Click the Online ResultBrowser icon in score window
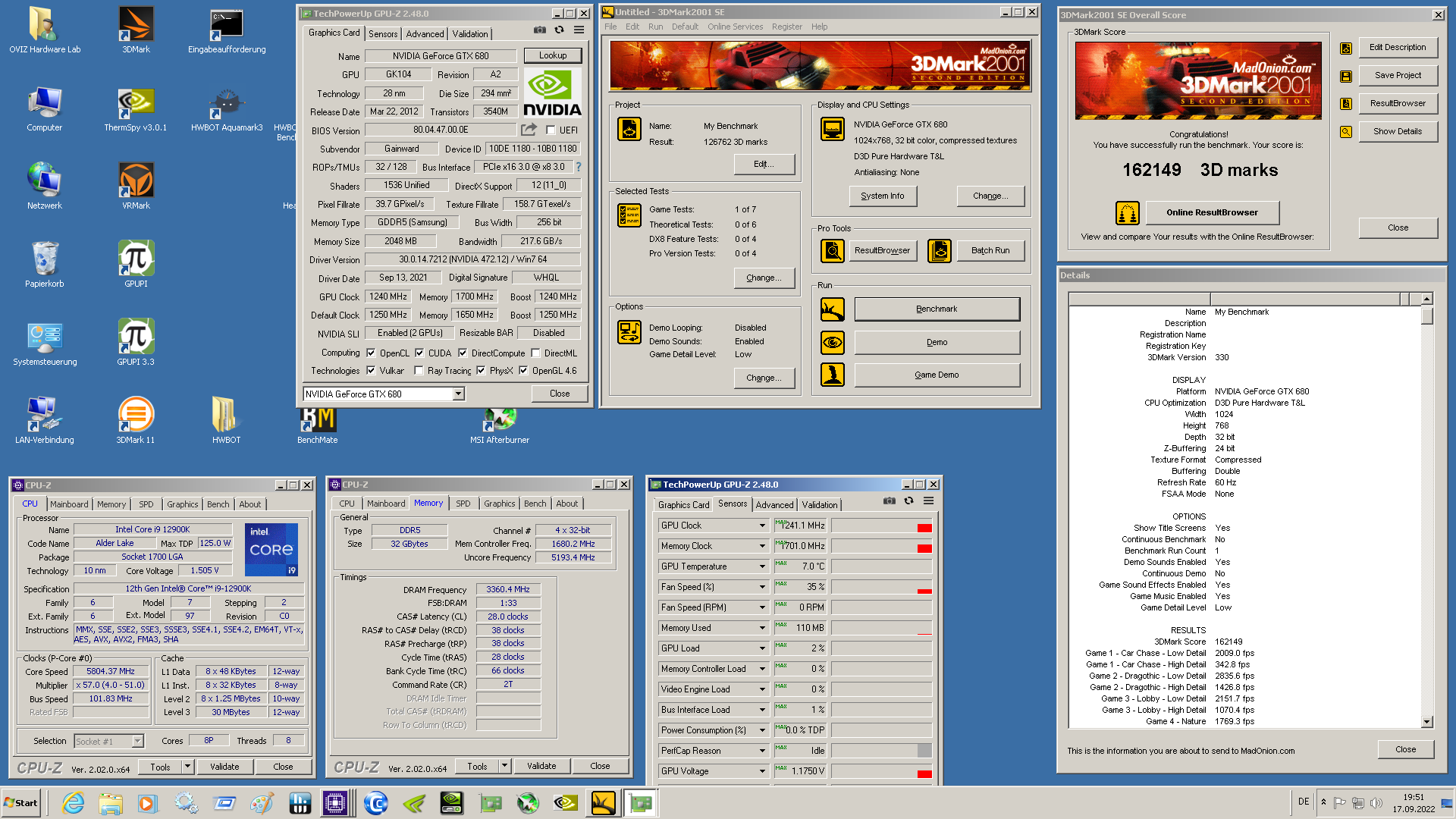The image size is (1456, 819). 1128,213
